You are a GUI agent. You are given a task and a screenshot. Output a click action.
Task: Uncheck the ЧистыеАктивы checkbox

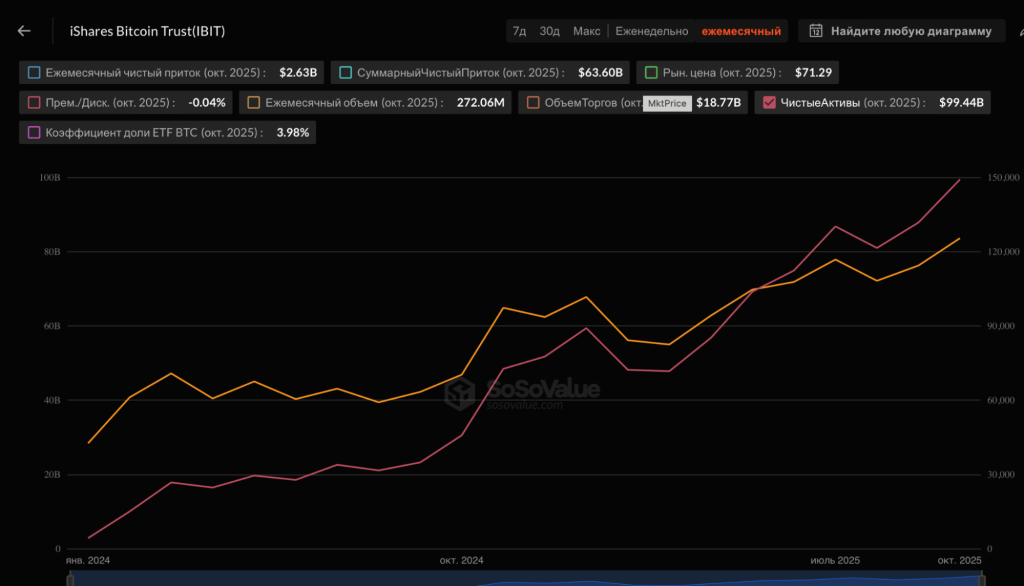pyautogui.click(x=769, y=102)
